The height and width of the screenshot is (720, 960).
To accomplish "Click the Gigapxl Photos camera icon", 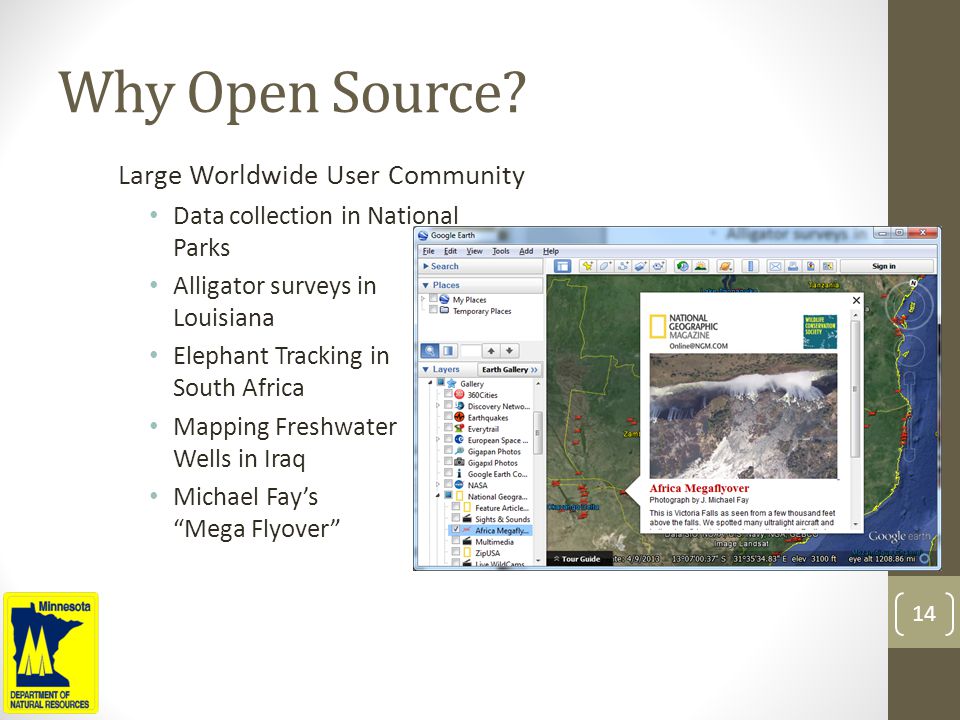I will tap(459, 462).
